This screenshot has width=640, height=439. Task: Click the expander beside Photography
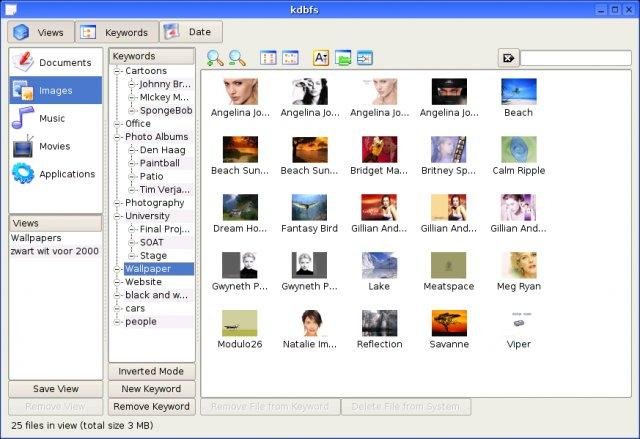118,203
